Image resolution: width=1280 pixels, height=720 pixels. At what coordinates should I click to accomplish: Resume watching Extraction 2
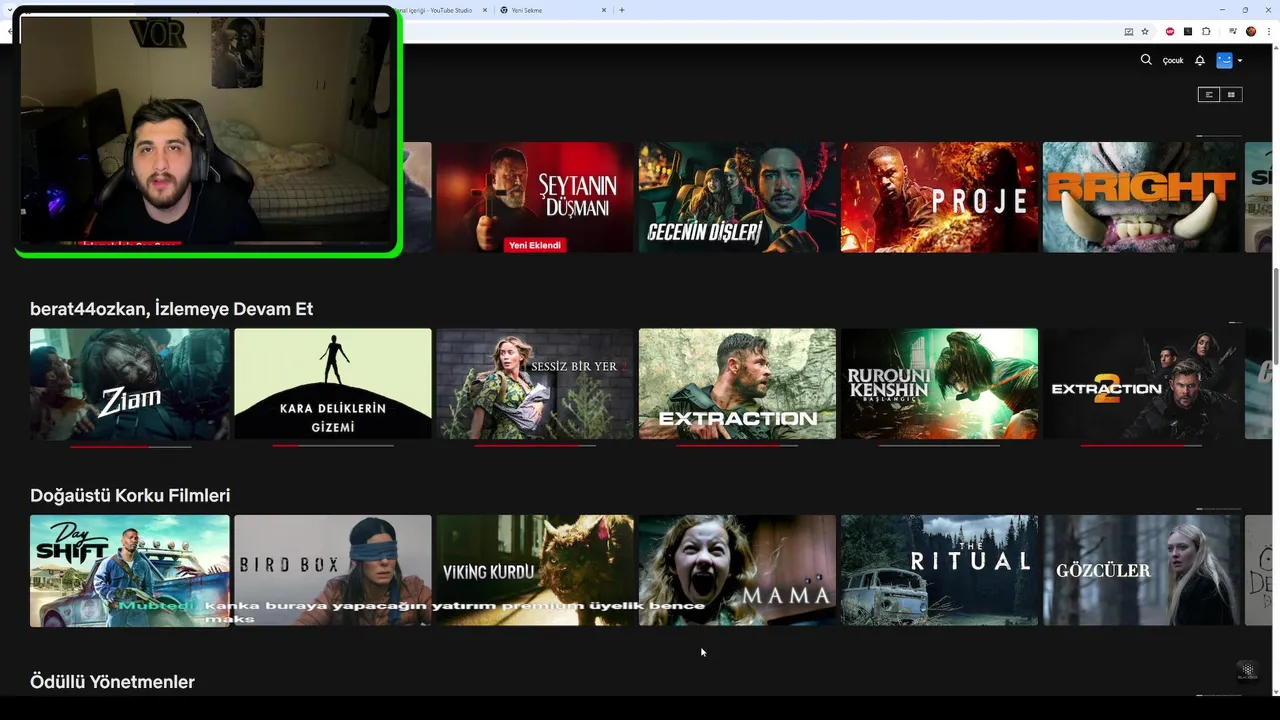[1141, 383]
